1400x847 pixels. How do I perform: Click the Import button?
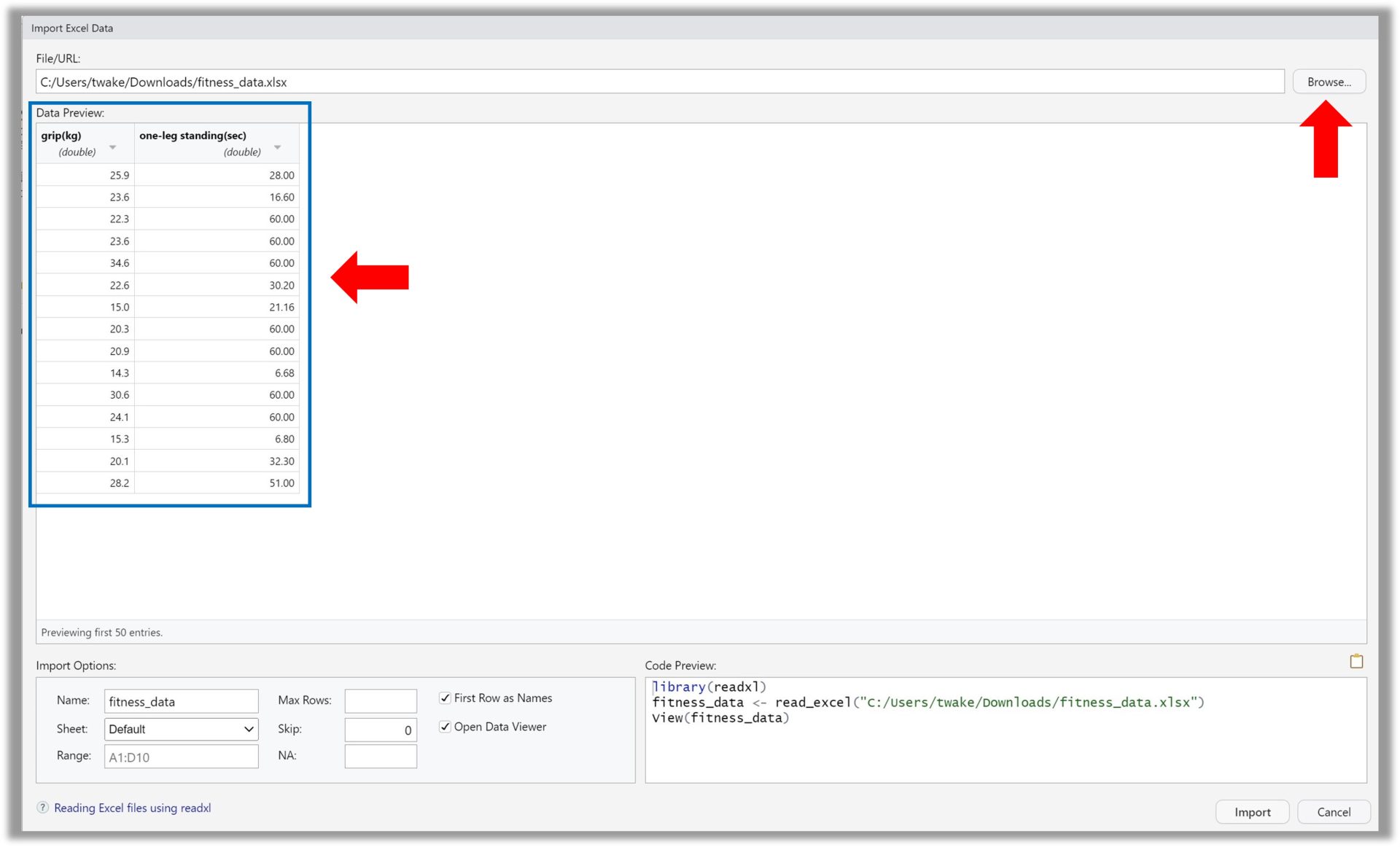tap(1252, 811)
